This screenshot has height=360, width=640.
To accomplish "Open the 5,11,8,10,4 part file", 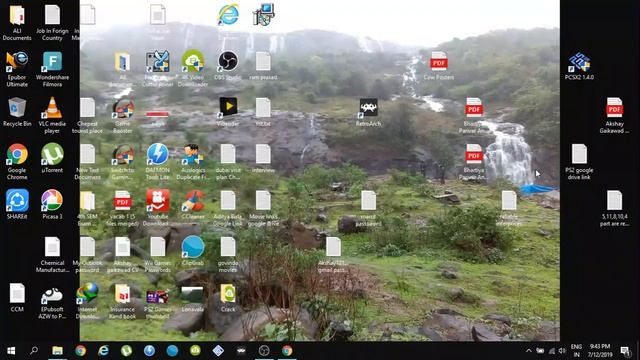I will (614, 201).
